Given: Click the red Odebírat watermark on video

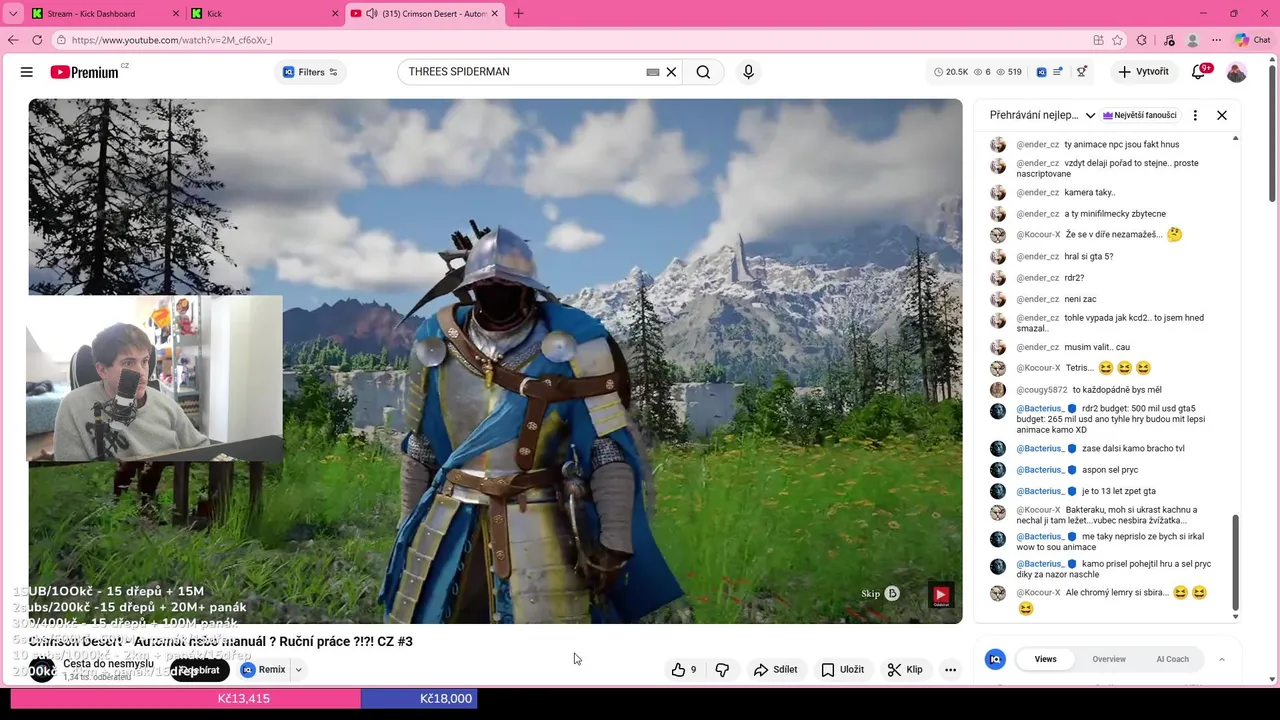Looking at the screenshot, I should [x=941, y=595].
